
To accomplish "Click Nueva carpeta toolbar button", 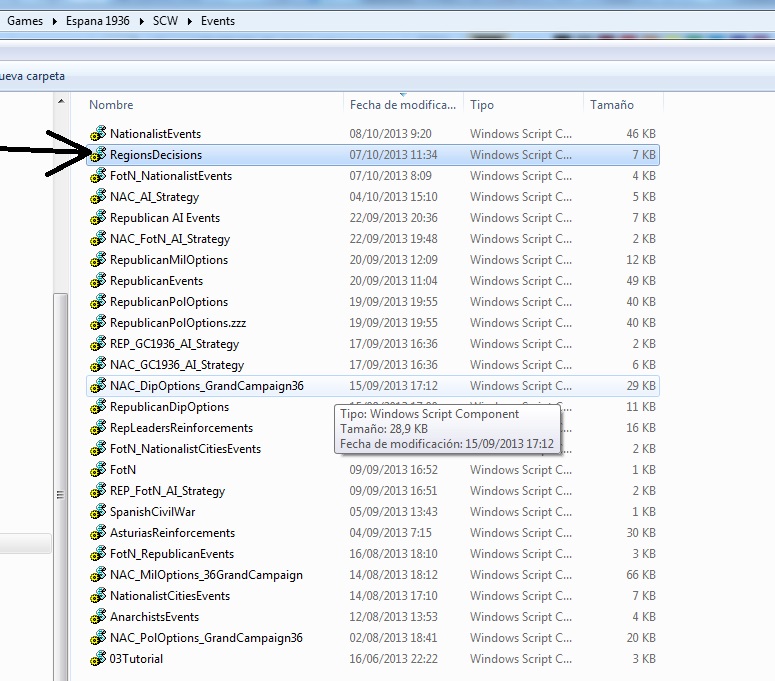I will pos(32,76).
